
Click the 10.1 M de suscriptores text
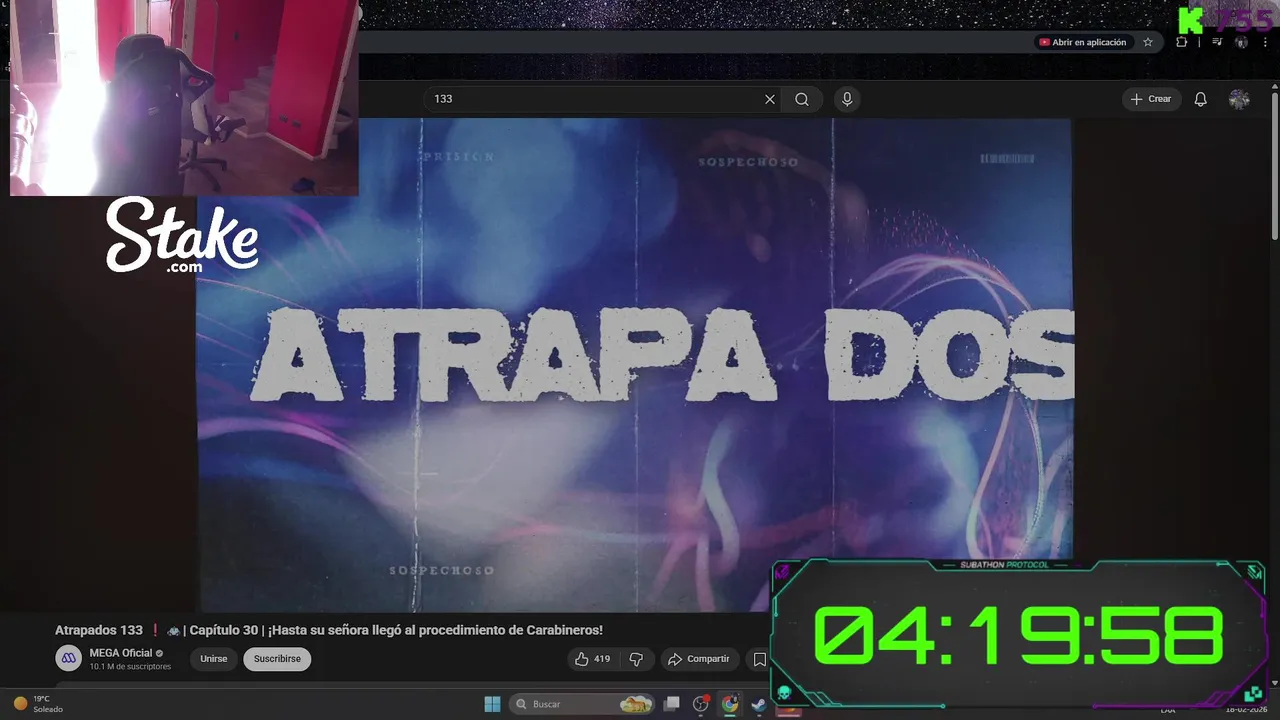(x=130, y=667)
